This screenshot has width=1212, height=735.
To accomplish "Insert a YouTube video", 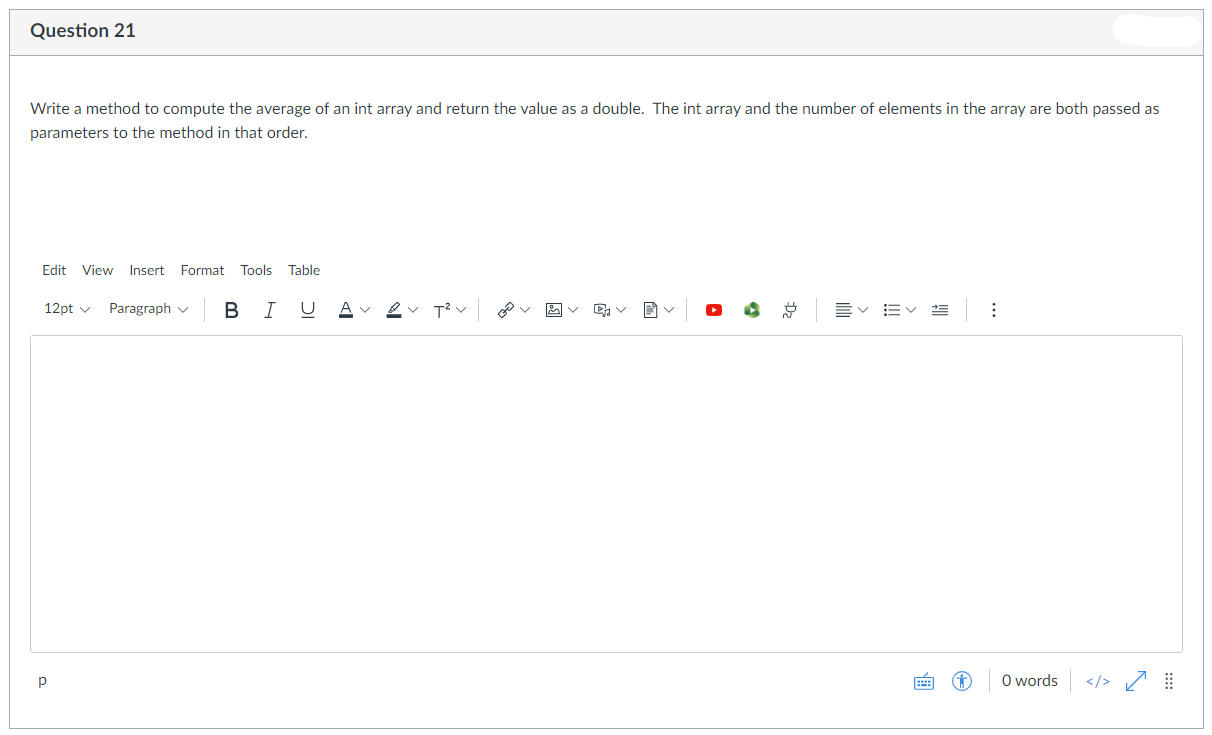I will point(713,309).
